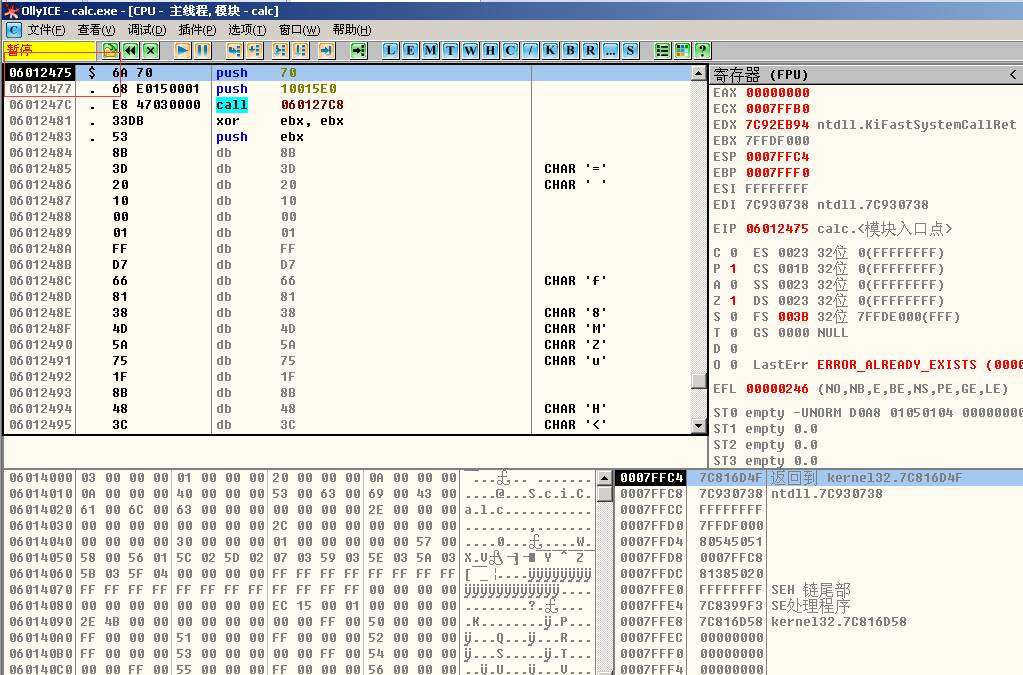Select stack entry at 0007FFC4
Image resolution: width=1023 pixels, height=675 pixels.
coord(819,478)
